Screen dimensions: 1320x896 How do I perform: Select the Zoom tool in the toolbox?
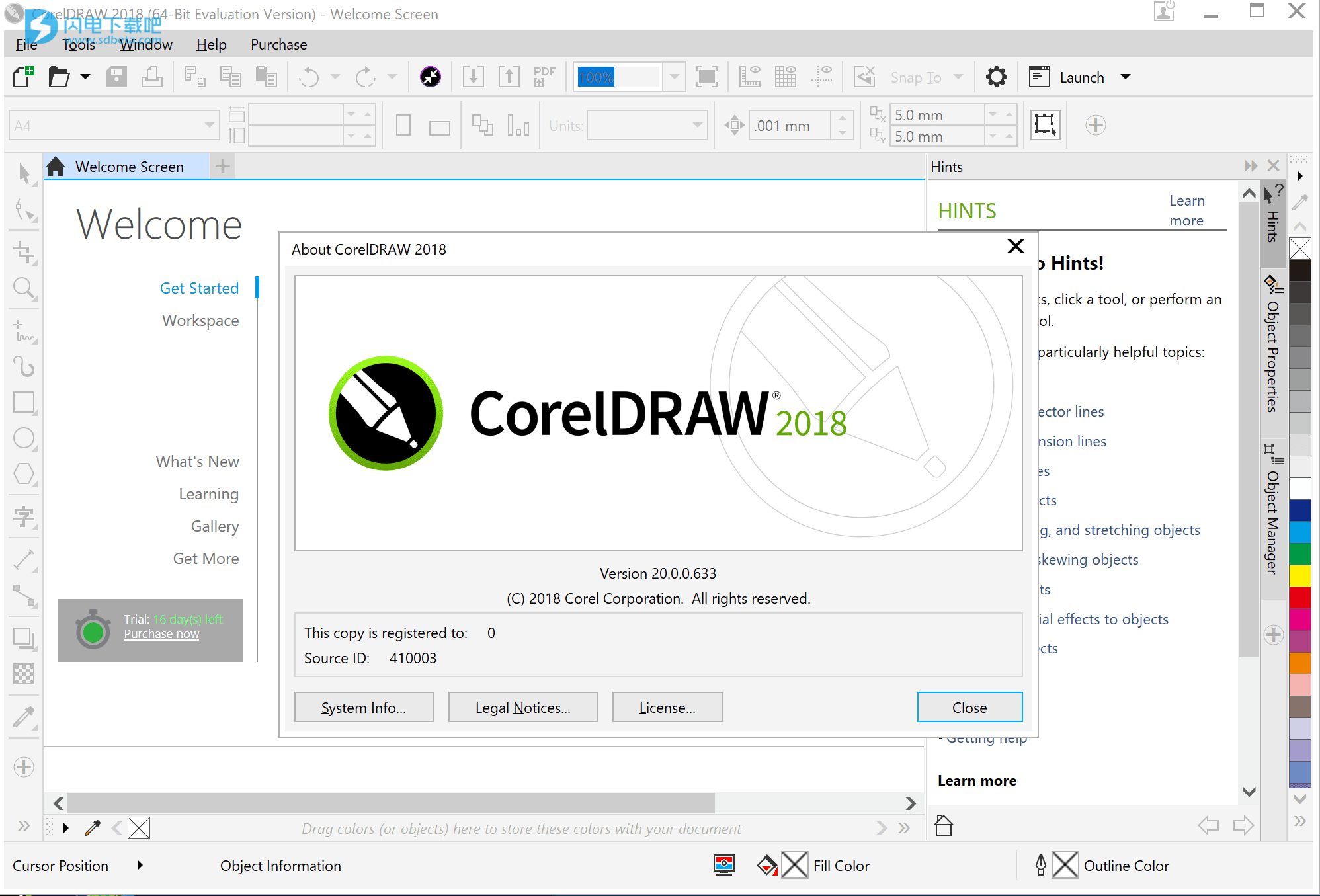pyautogui.click(x=24, y=288)
